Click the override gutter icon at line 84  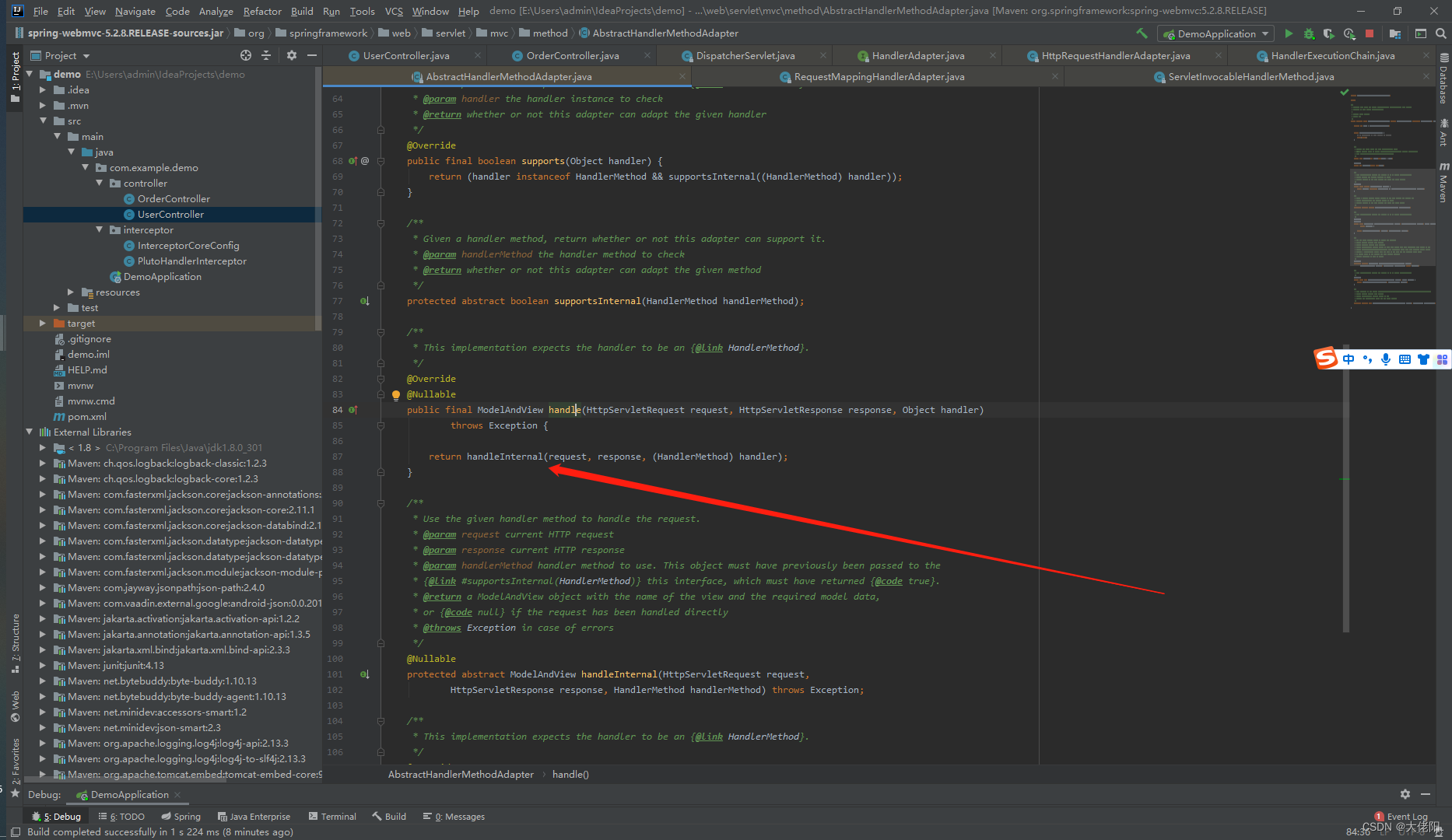(353, 410)
